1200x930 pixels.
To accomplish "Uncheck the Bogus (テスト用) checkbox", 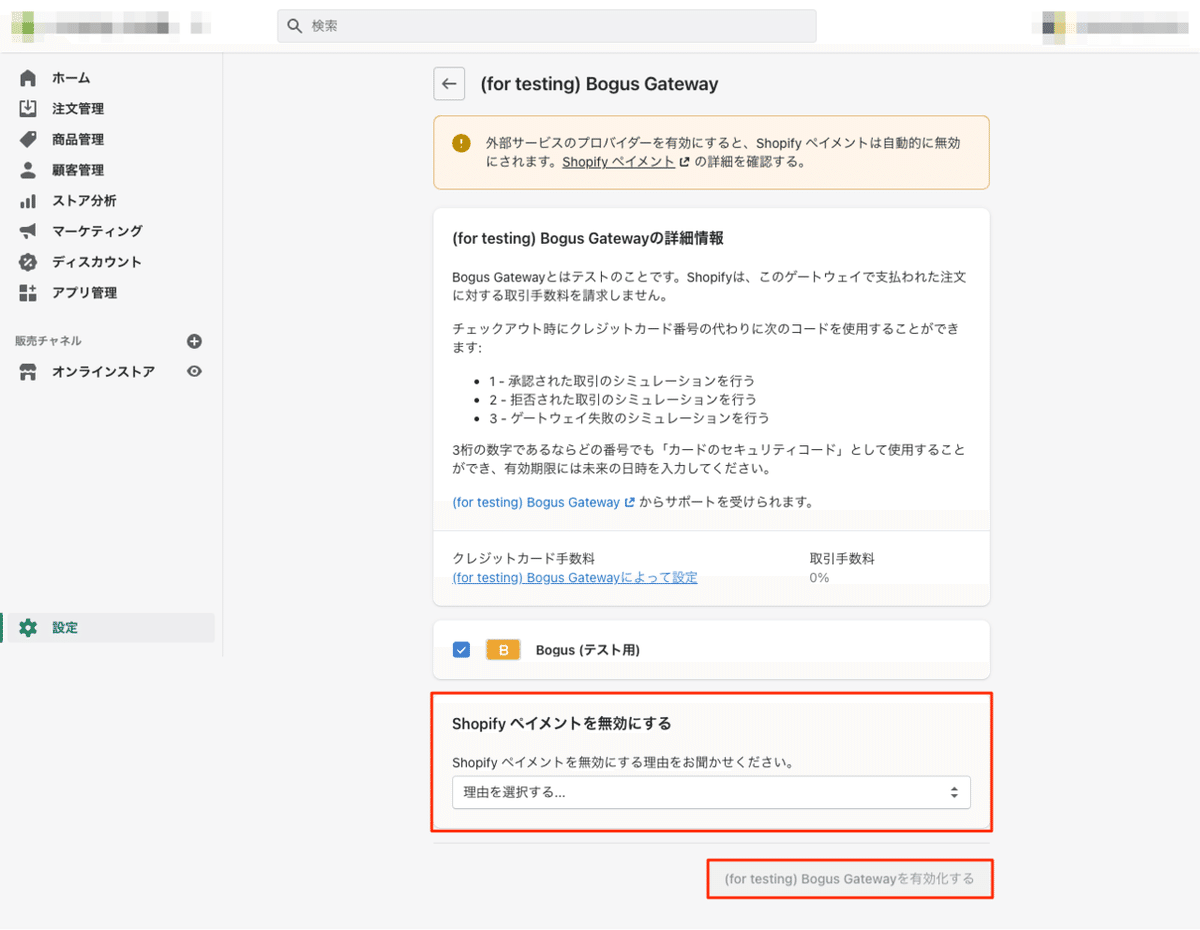I will [461, 650].
